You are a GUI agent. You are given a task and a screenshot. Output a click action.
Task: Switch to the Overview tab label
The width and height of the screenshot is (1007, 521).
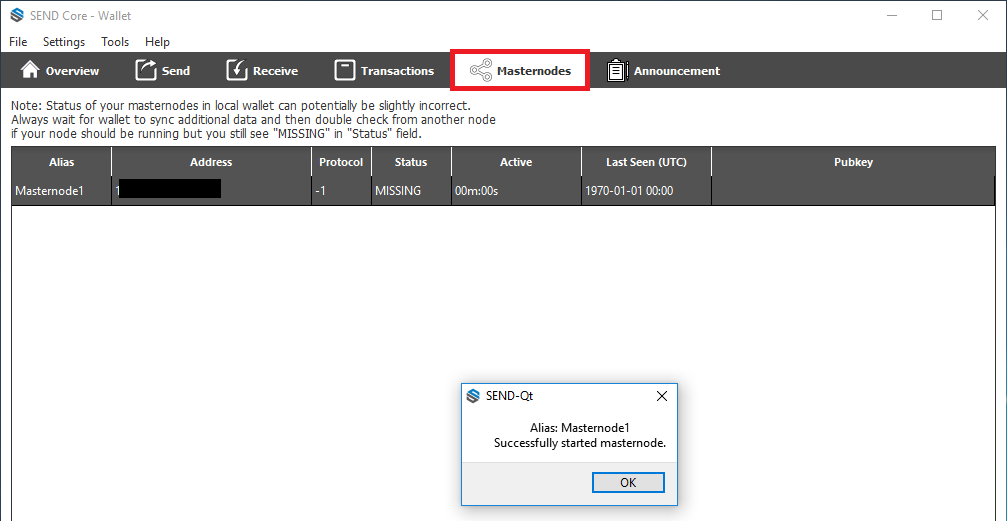coord(72,71)
